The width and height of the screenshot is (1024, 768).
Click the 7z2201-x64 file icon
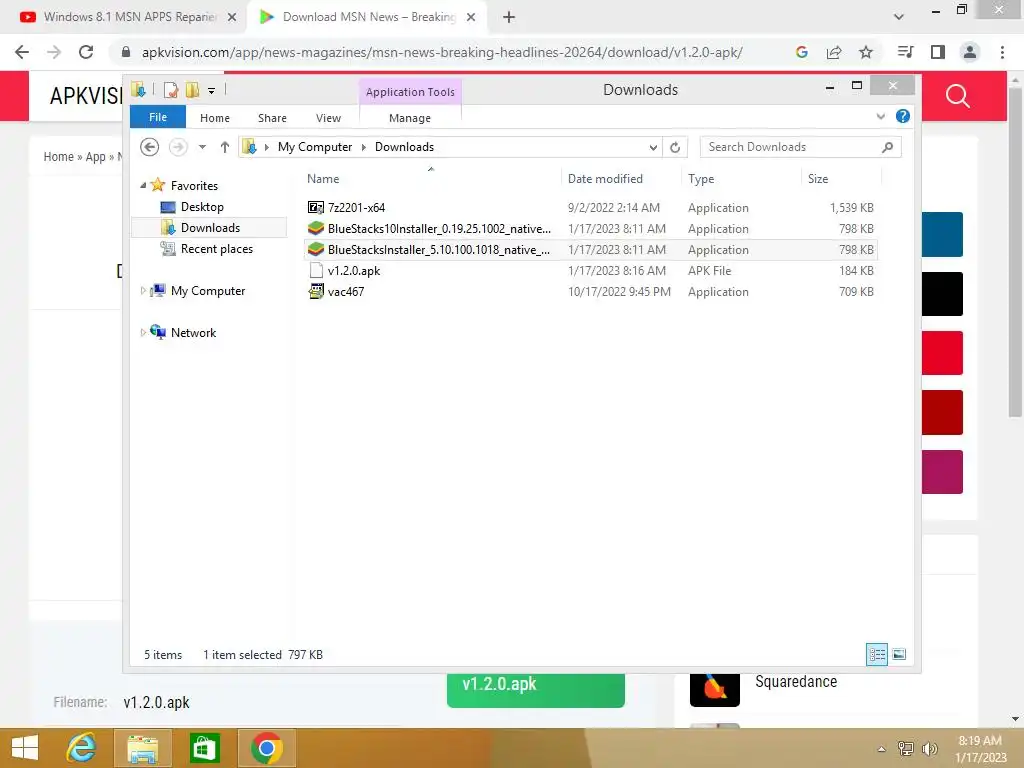click(315, 208)
